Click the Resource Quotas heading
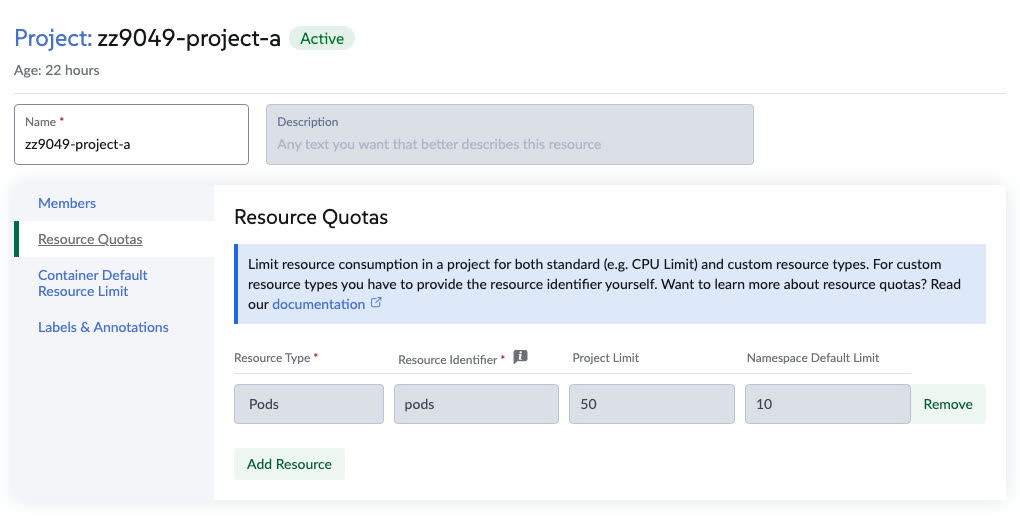Viewport: 1020px width, 520px height. click(311, 217)
